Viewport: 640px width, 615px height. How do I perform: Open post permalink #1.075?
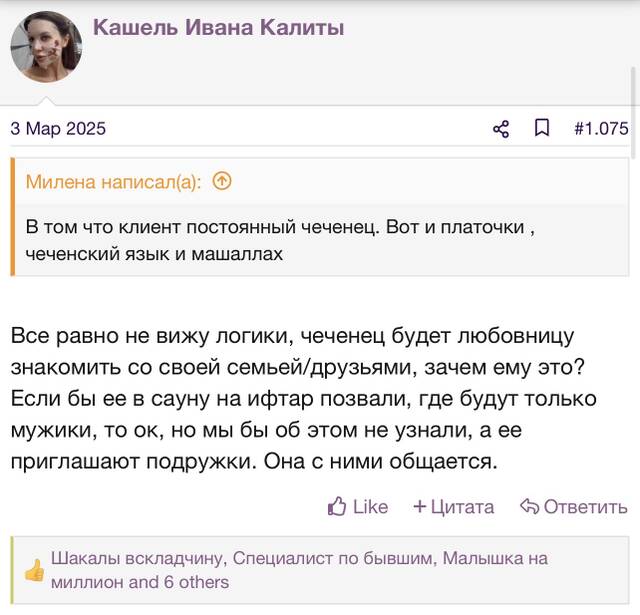click(601, 129)
